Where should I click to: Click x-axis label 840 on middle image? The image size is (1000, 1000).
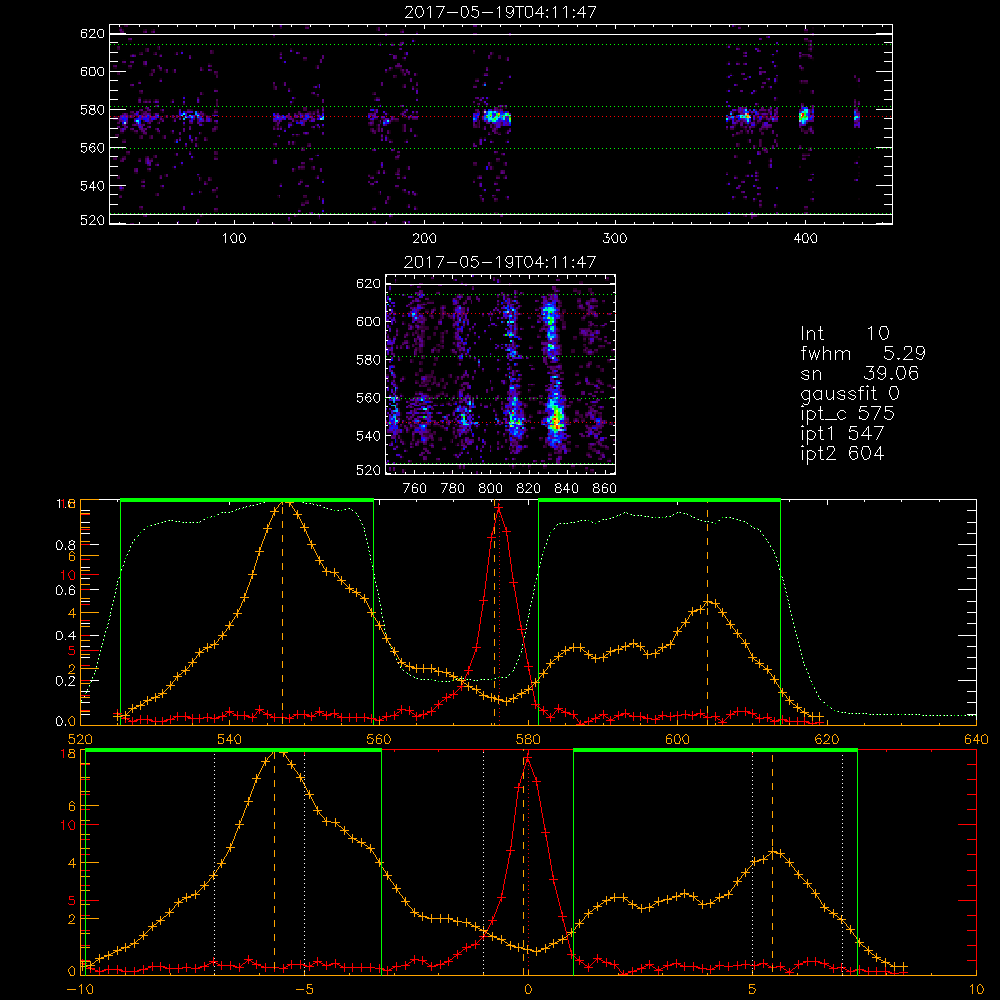(566, 489)
